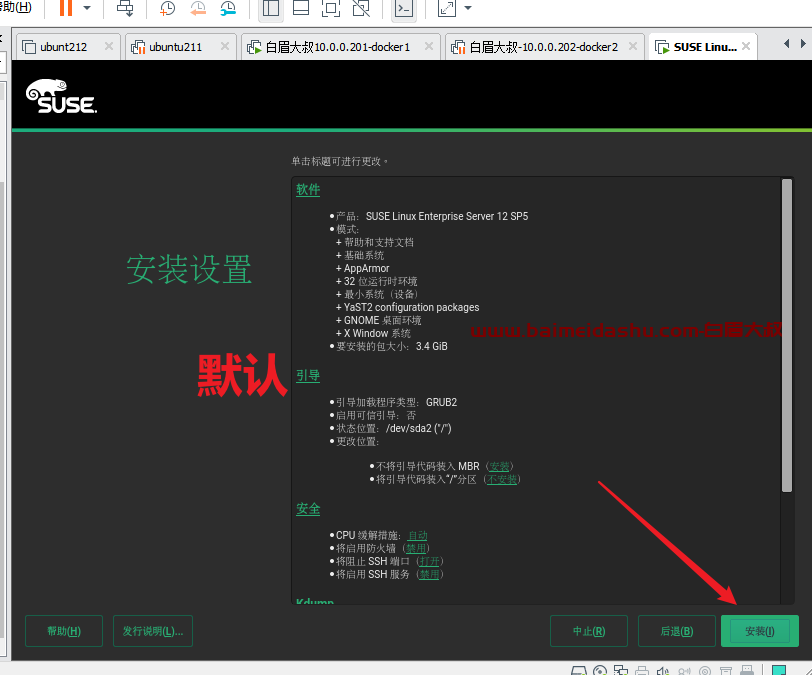Open the 帮助(H) menu in the menu bar
The image size is (812, 675).
tap(16, 7)
